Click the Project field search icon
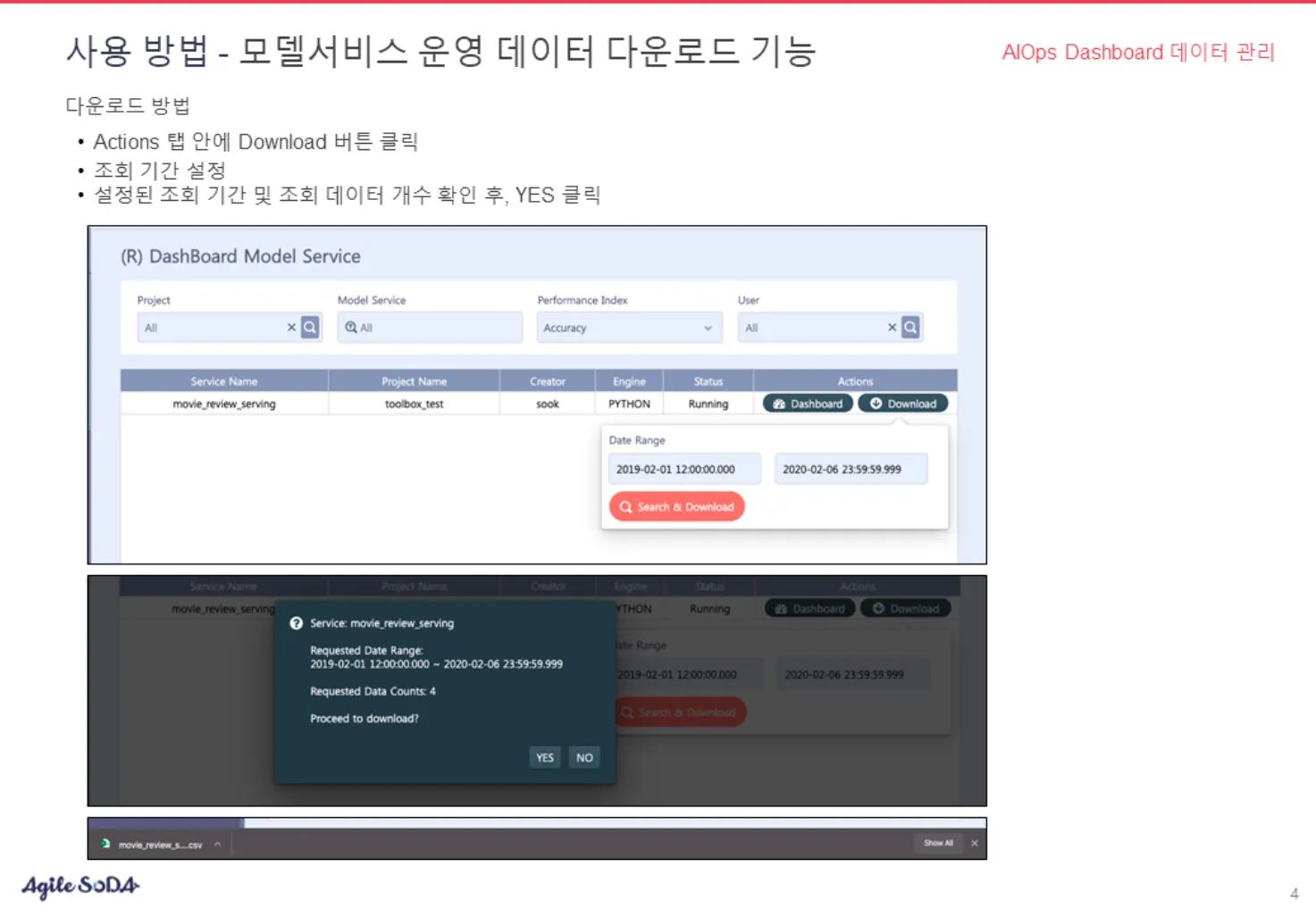Screen dimensions: 1316x909 (x=310, y=328)
